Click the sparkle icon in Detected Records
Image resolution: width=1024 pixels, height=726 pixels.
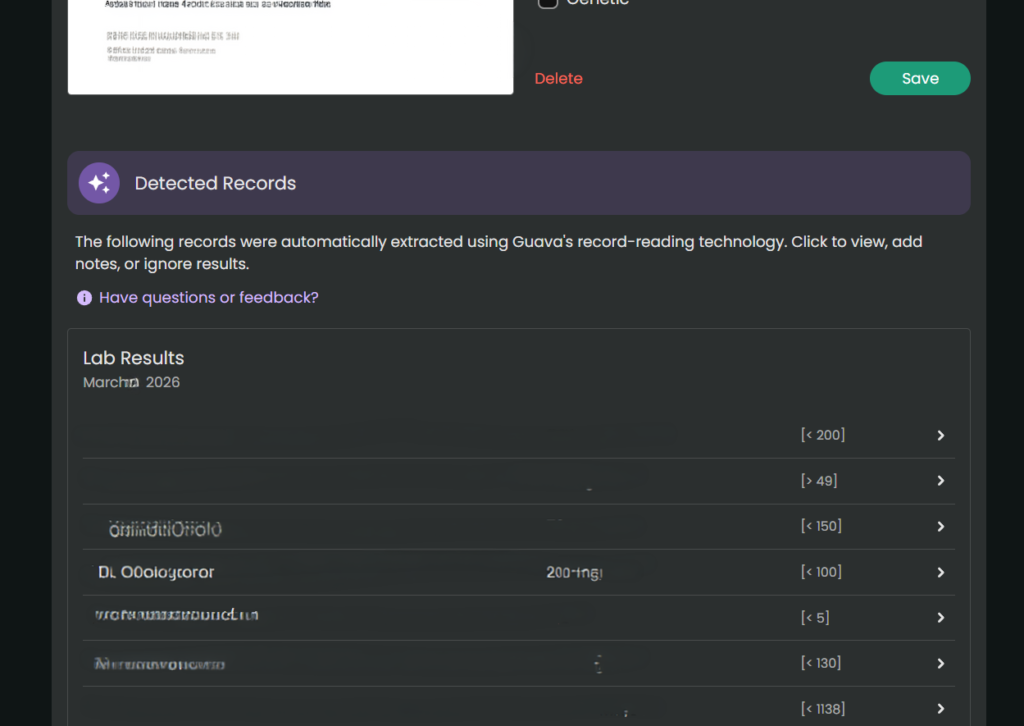(99, 183)
